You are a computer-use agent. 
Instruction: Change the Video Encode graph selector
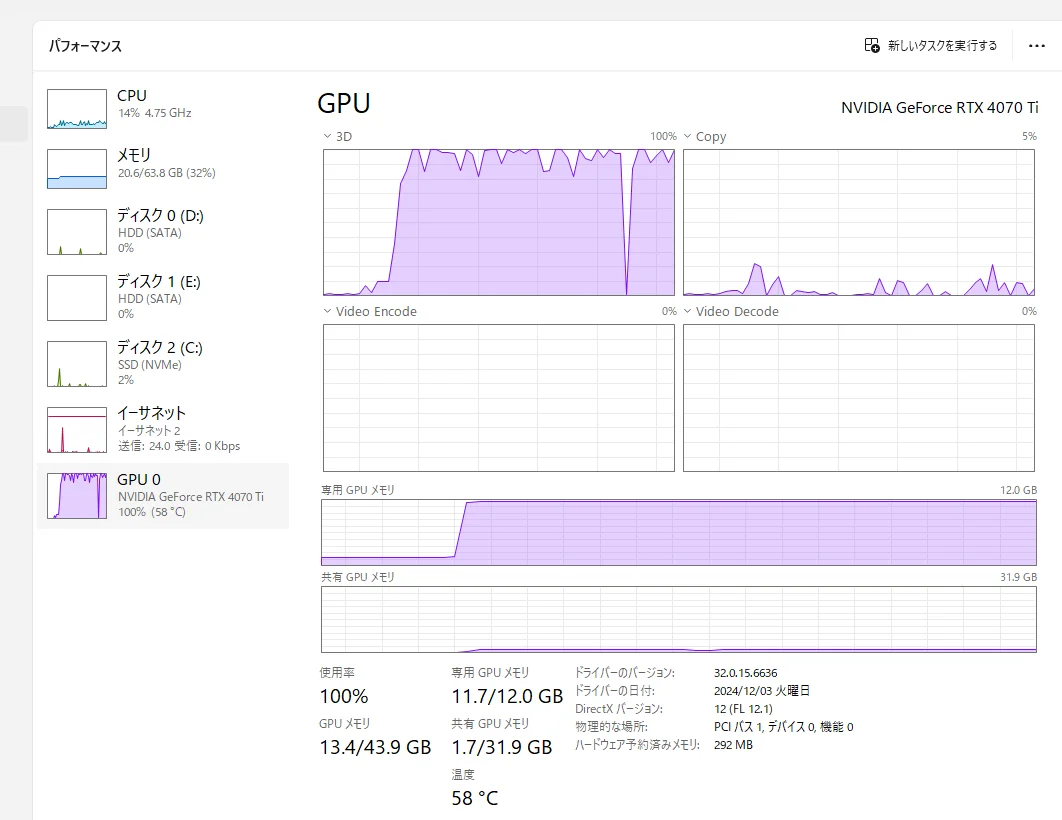(327, 311)
